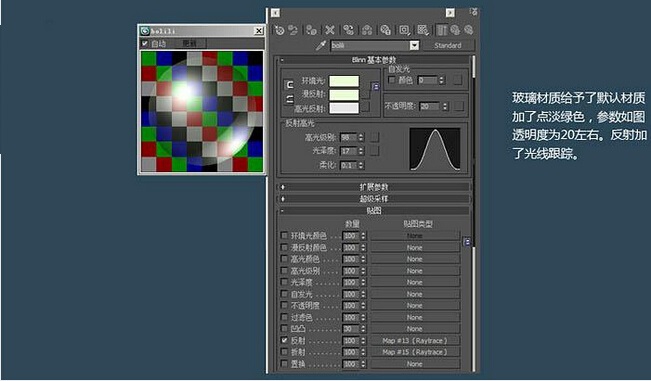Click the Make Unique icon
Image resolution: width=651 pixels, height=381 pixels.
[x=367, y=30]
